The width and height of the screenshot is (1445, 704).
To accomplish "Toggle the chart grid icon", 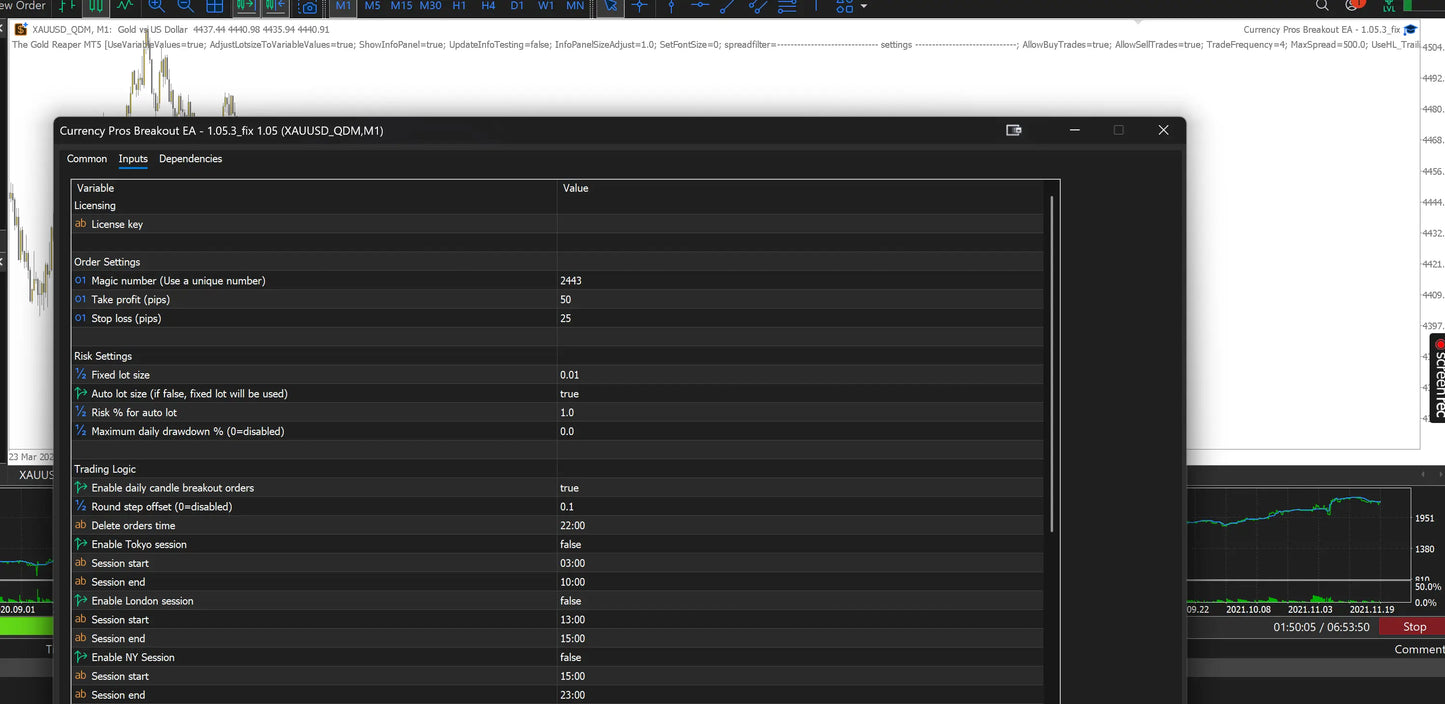I will click(x=215, y=6).
